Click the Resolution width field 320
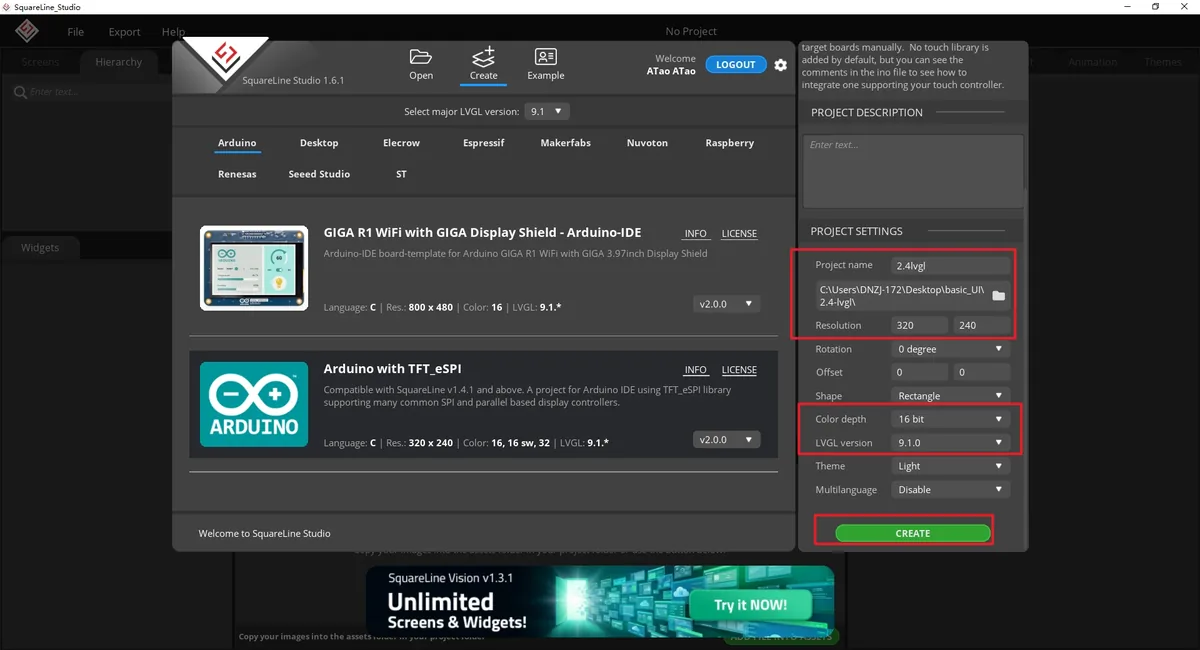 (x=919, y=325)
